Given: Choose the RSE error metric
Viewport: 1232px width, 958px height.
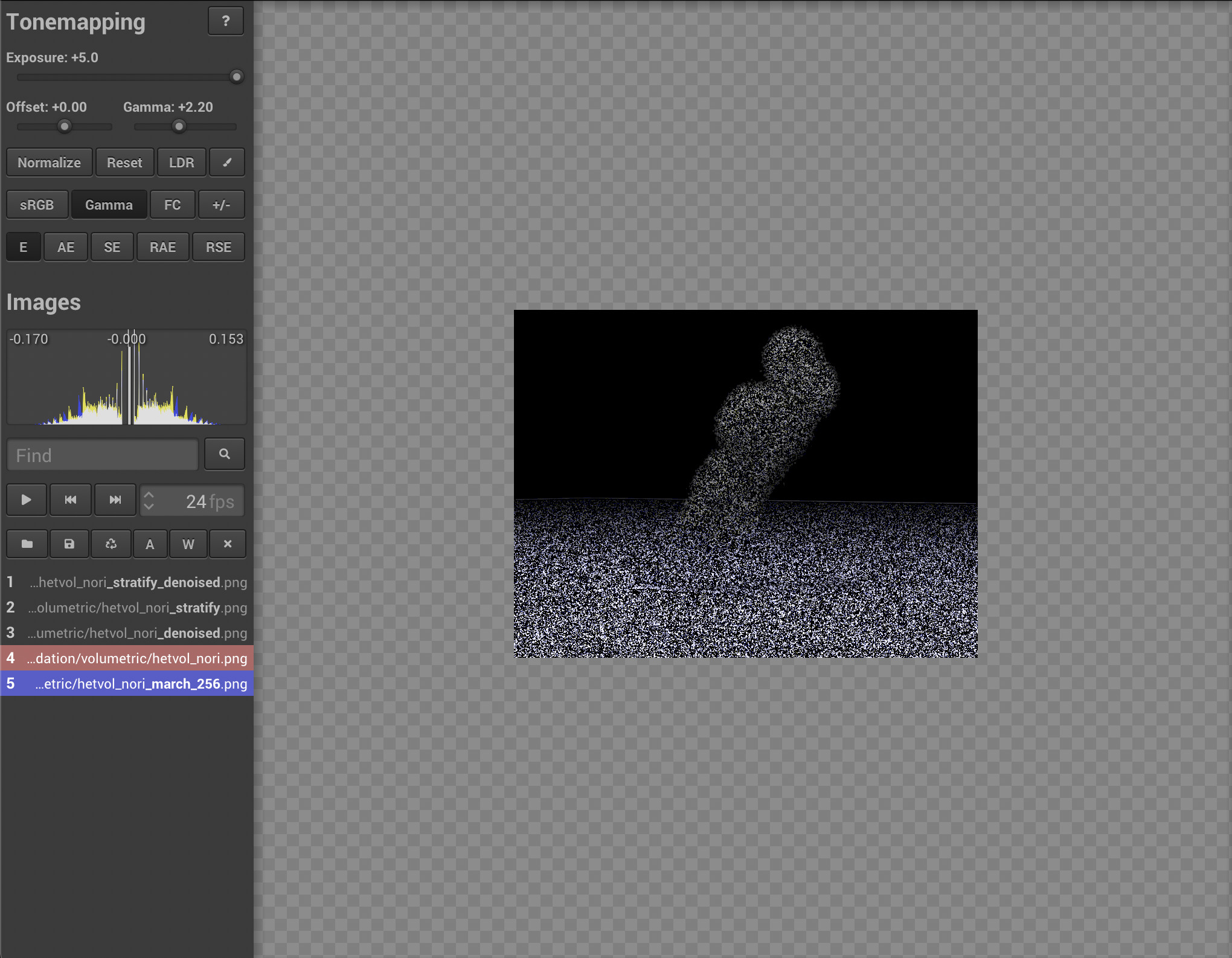Looking at the screenshot, I should coord(219,247).
